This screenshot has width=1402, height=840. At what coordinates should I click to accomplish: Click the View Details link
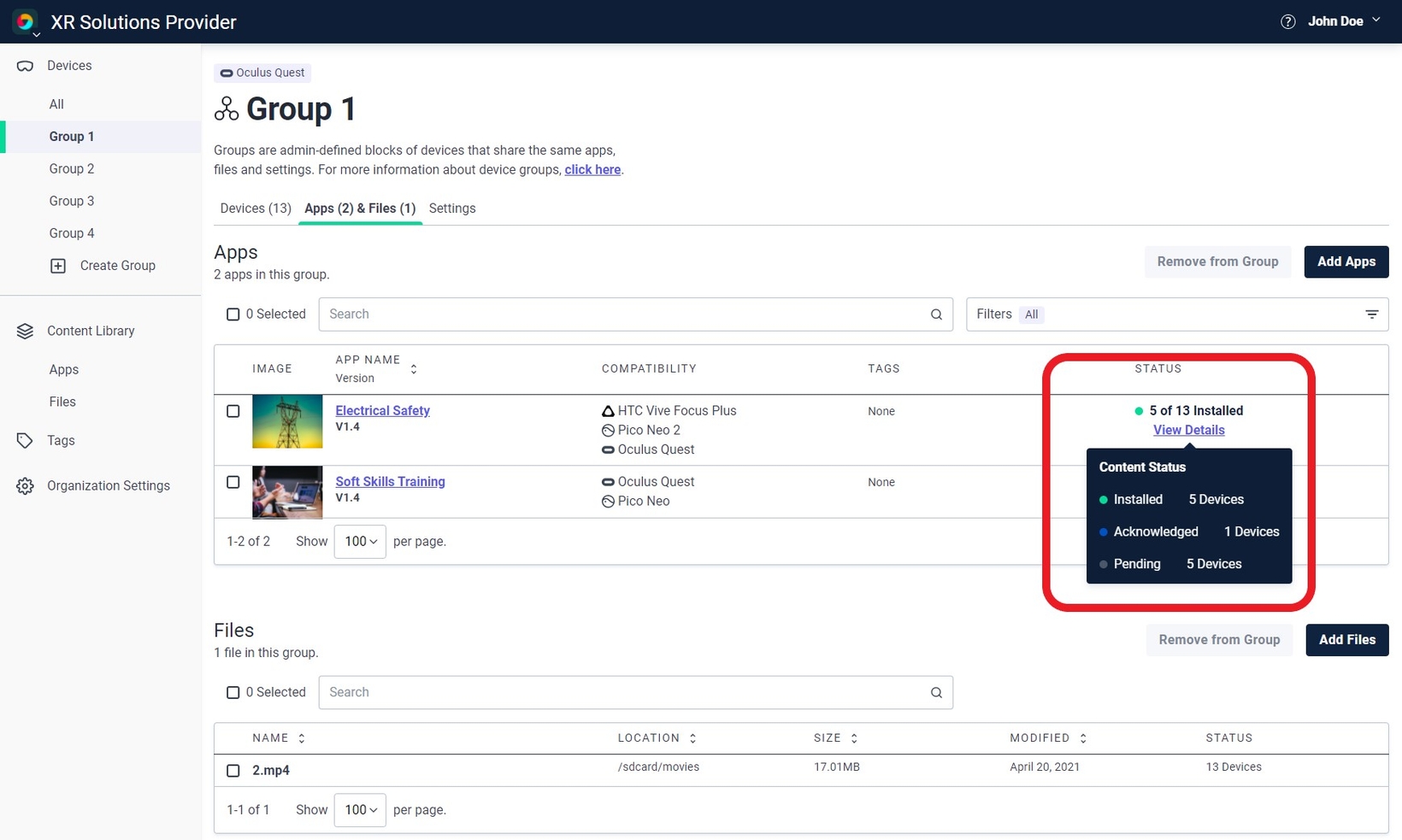1188,431
